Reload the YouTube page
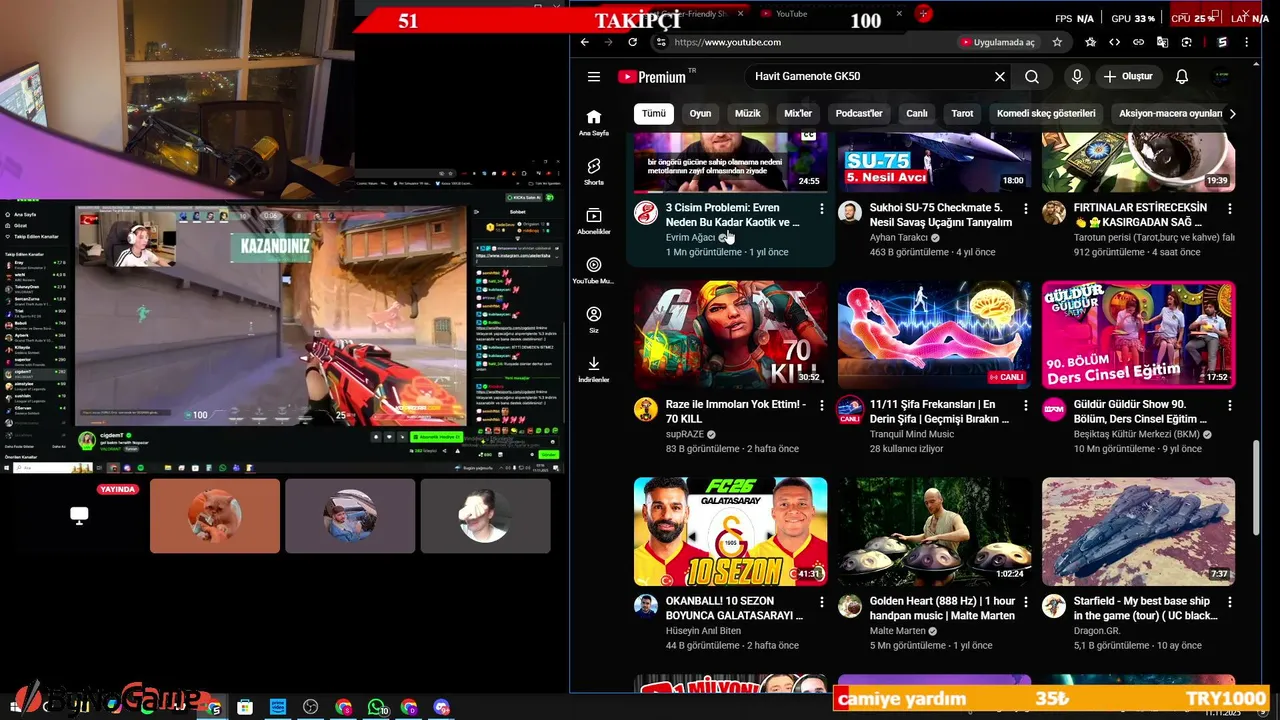 pos(632,42)
